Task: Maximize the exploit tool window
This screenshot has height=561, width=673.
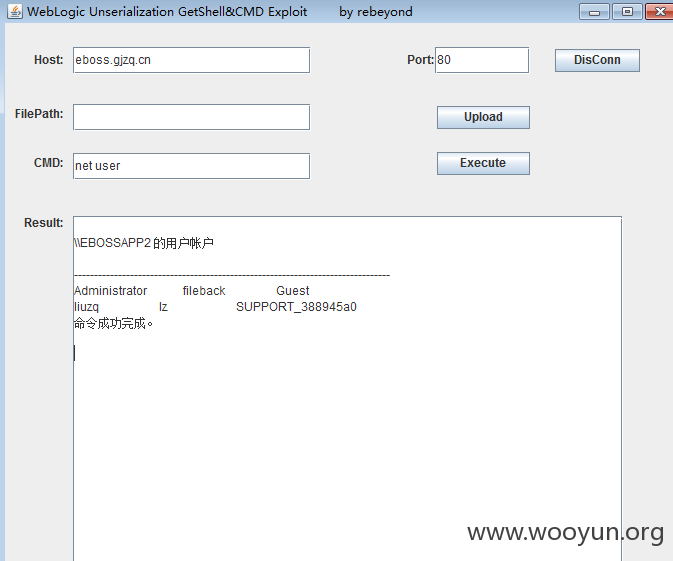Action: [x=627, y=12]
